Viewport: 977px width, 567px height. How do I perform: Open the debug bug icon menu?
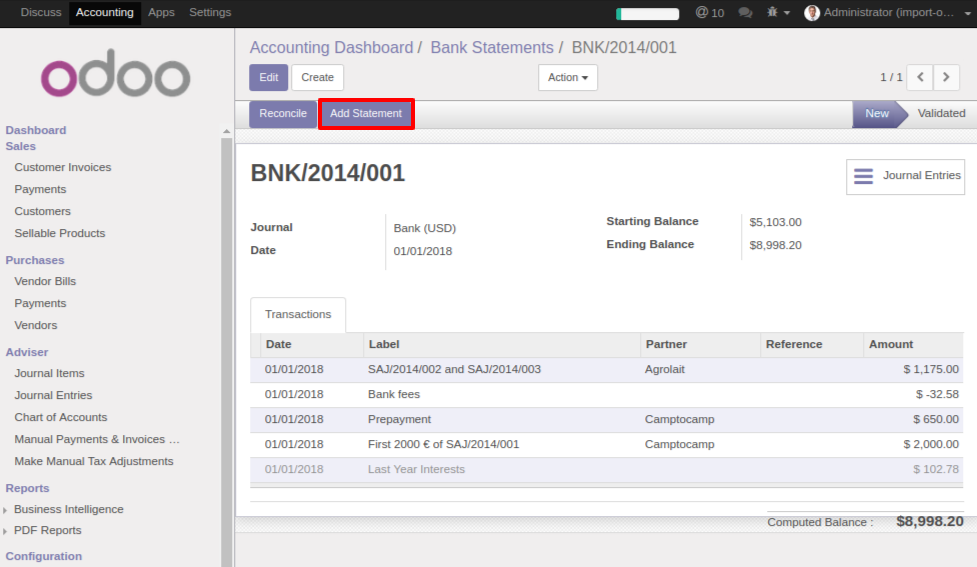point(777,13)
